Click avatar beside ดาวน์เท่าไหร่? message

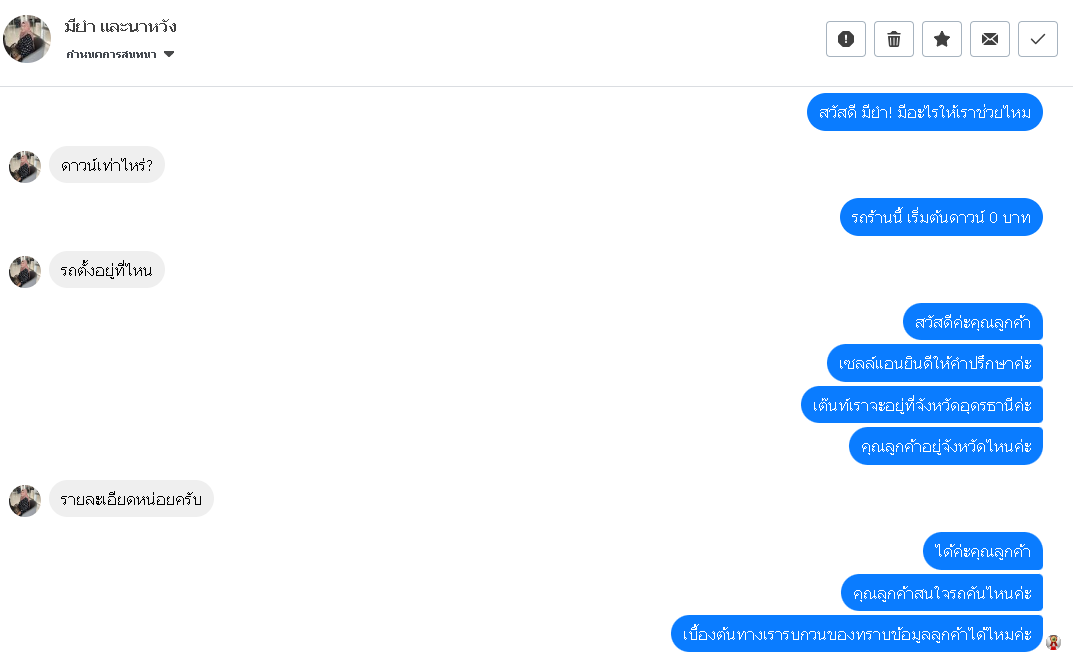pos(25,166)
